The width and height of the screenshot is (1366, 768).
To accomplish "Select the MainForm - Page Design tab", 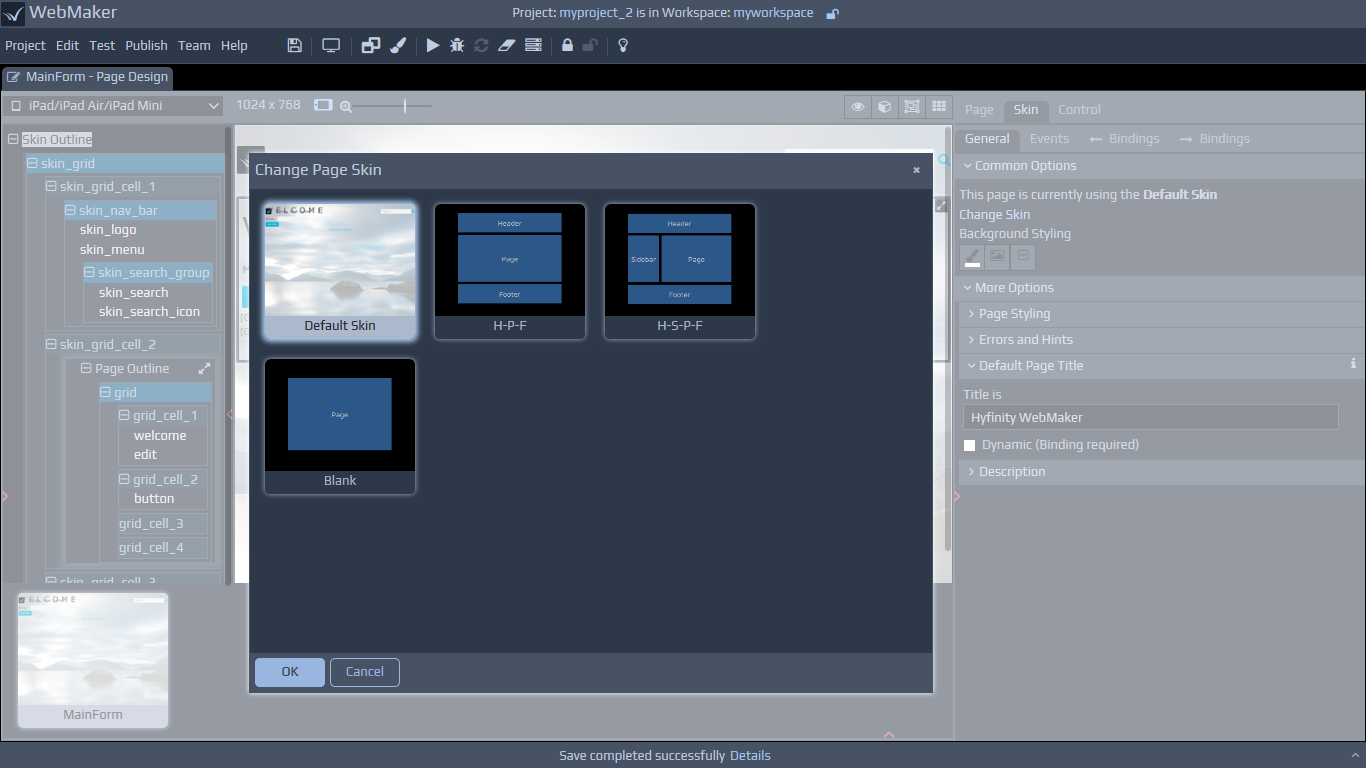I will (x=87, y=77).
